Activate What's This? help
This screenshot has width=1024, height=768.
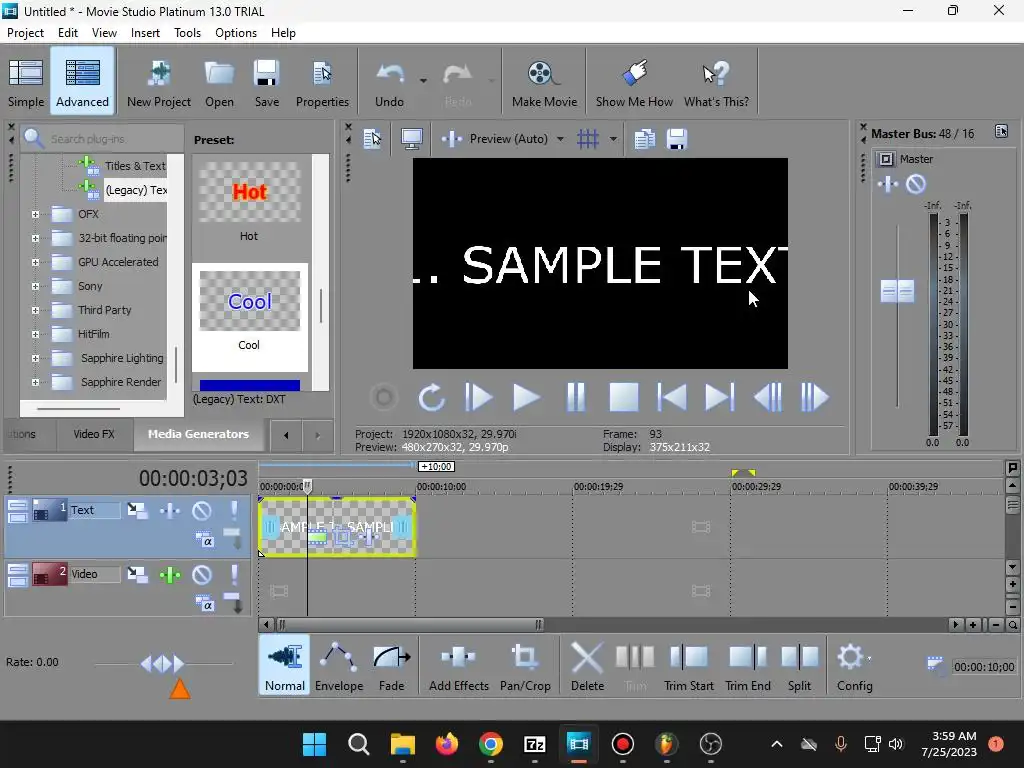pos(716,83)
